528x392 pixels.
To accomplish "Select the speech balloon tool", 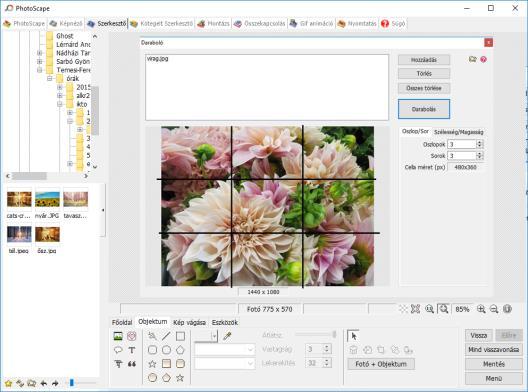I will pos(118,350).
